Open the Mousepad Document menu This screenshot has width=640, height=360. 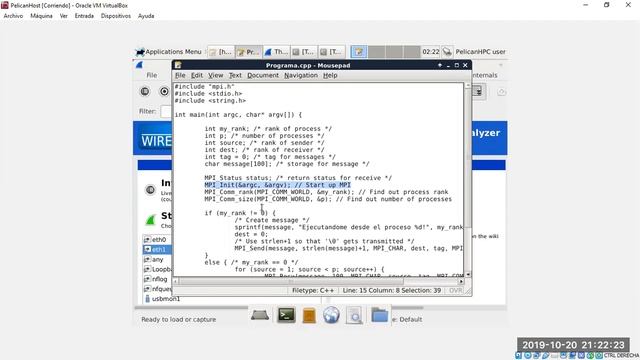click(263, 75)
